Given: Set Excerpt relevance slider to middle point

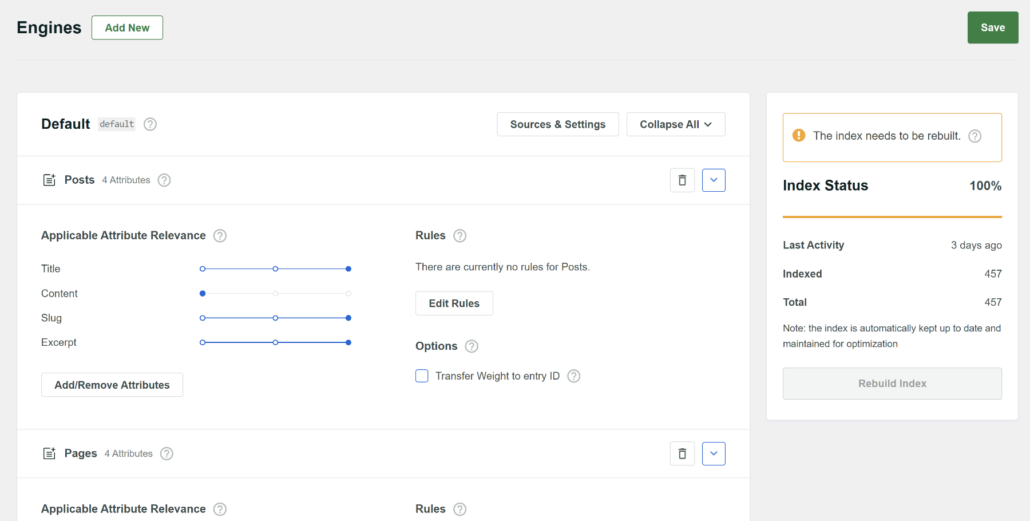Looking at the screenshot, I should tap(275, 342).
